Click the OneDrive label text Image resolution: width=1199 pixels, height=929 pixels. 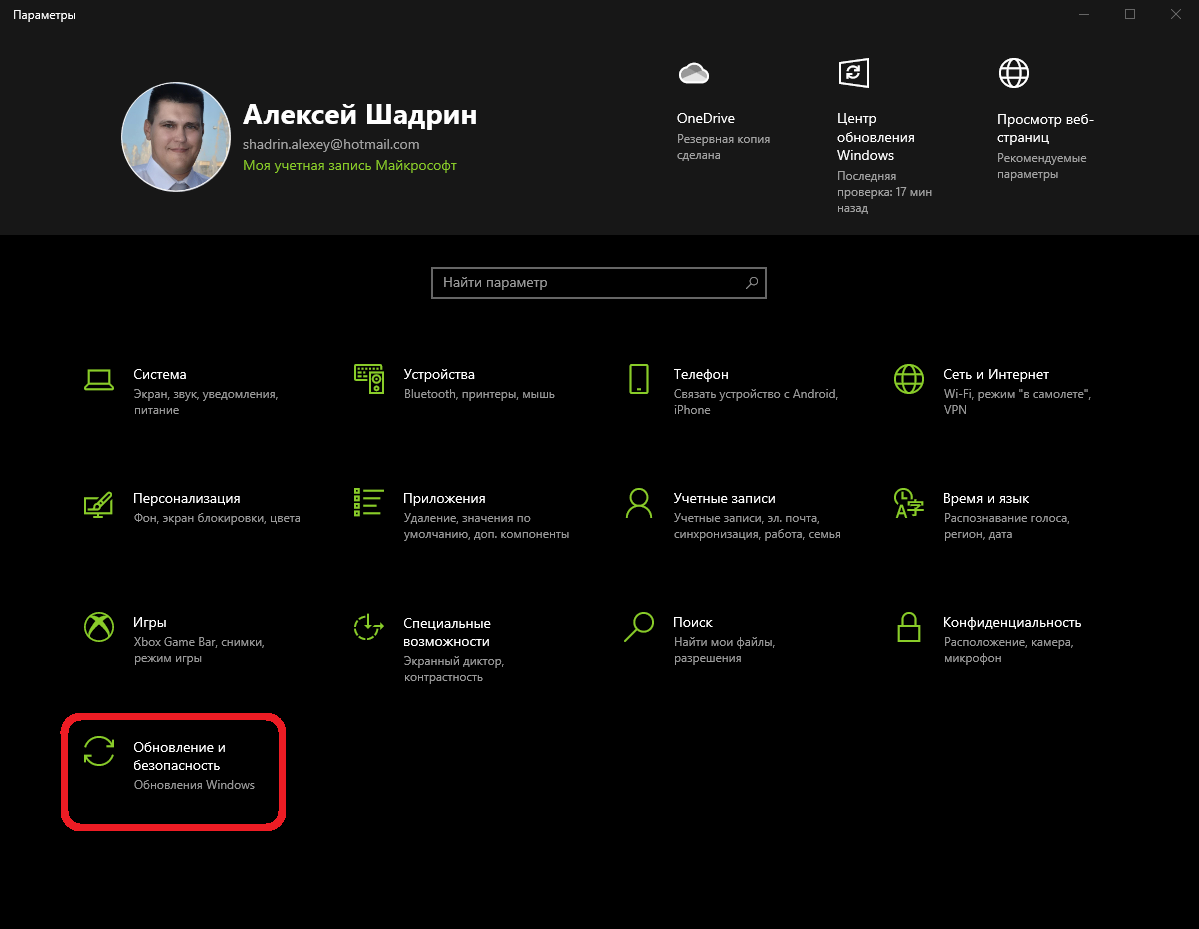pos(706,119)
